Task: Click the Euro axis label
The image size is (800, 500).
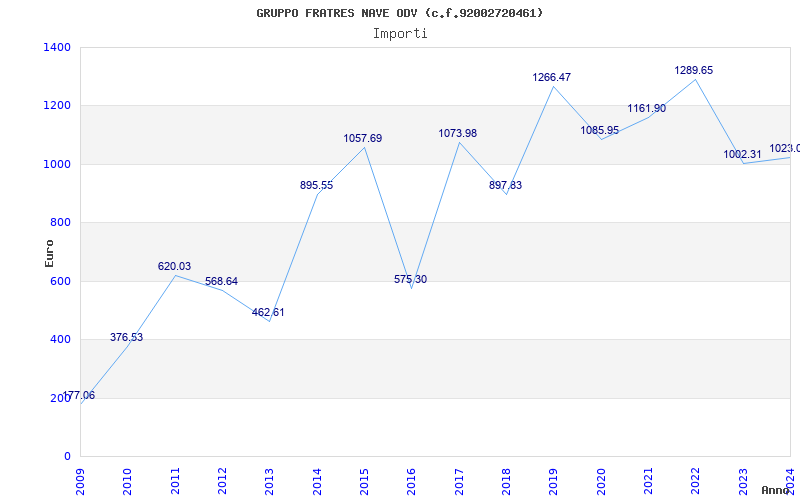Action: pos(49,253)
